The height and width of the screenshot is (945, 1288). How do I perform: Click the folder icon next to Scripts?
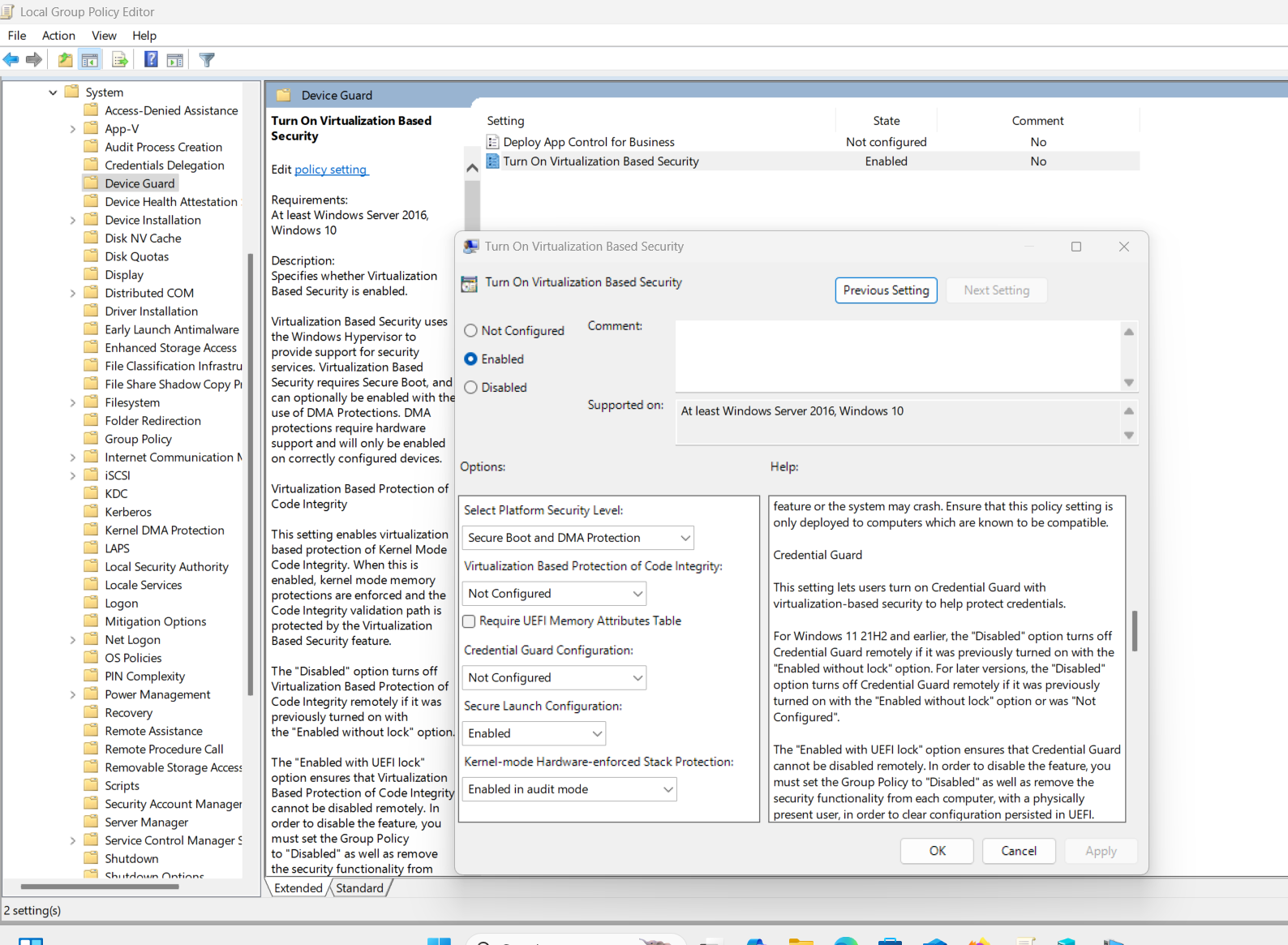(x=92, y=785)
